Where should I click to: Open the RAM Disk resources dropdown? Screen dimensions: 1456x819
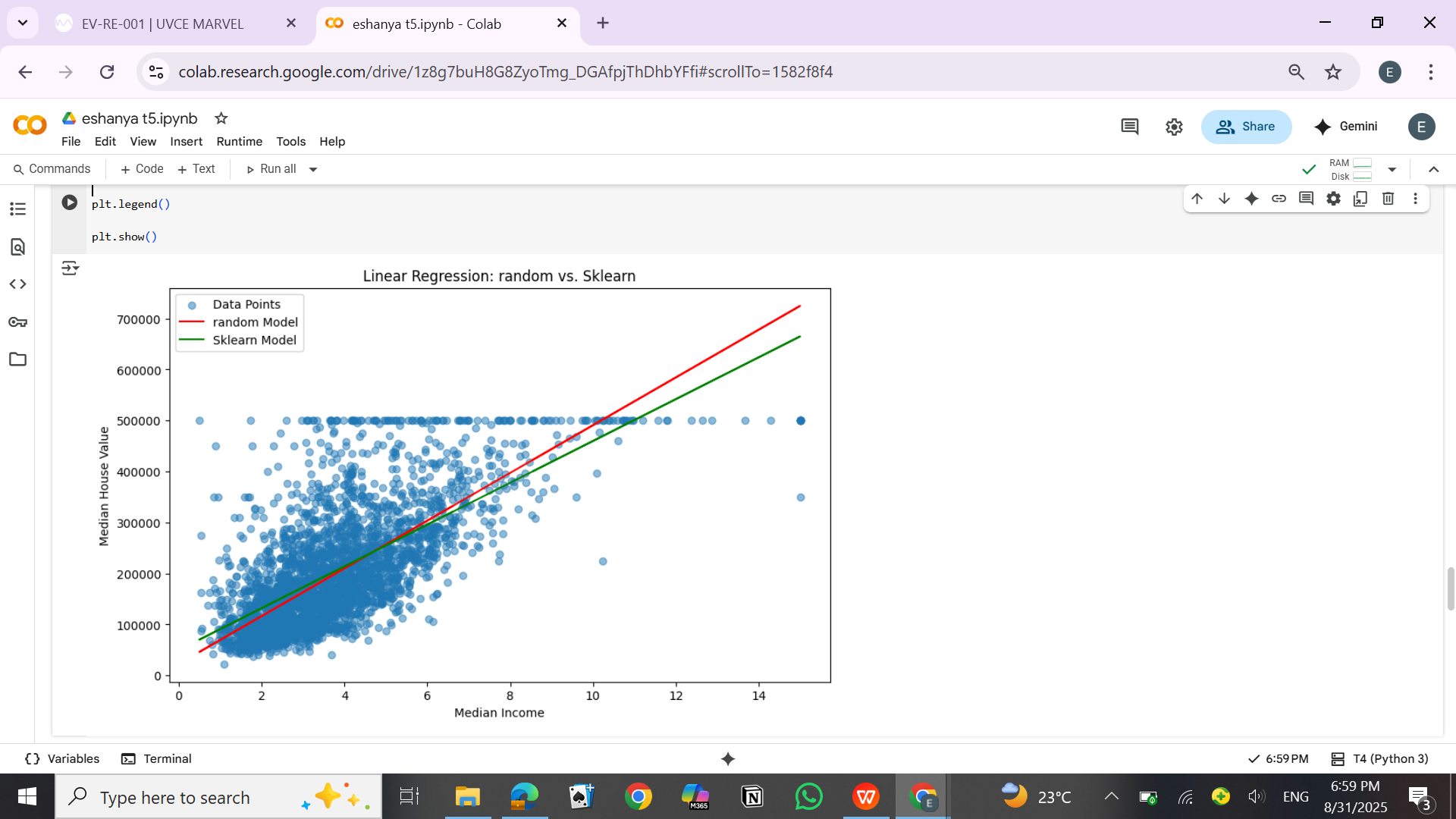click(x=1392, y=169)
